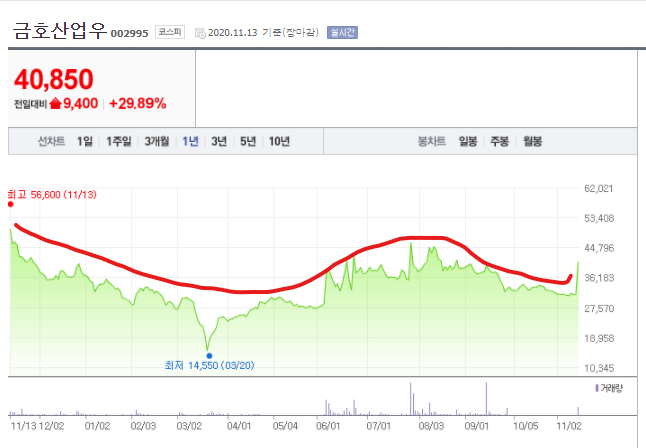Select the 1일 line chart period
Screen dimensions: 646x448
coord(85,141)
